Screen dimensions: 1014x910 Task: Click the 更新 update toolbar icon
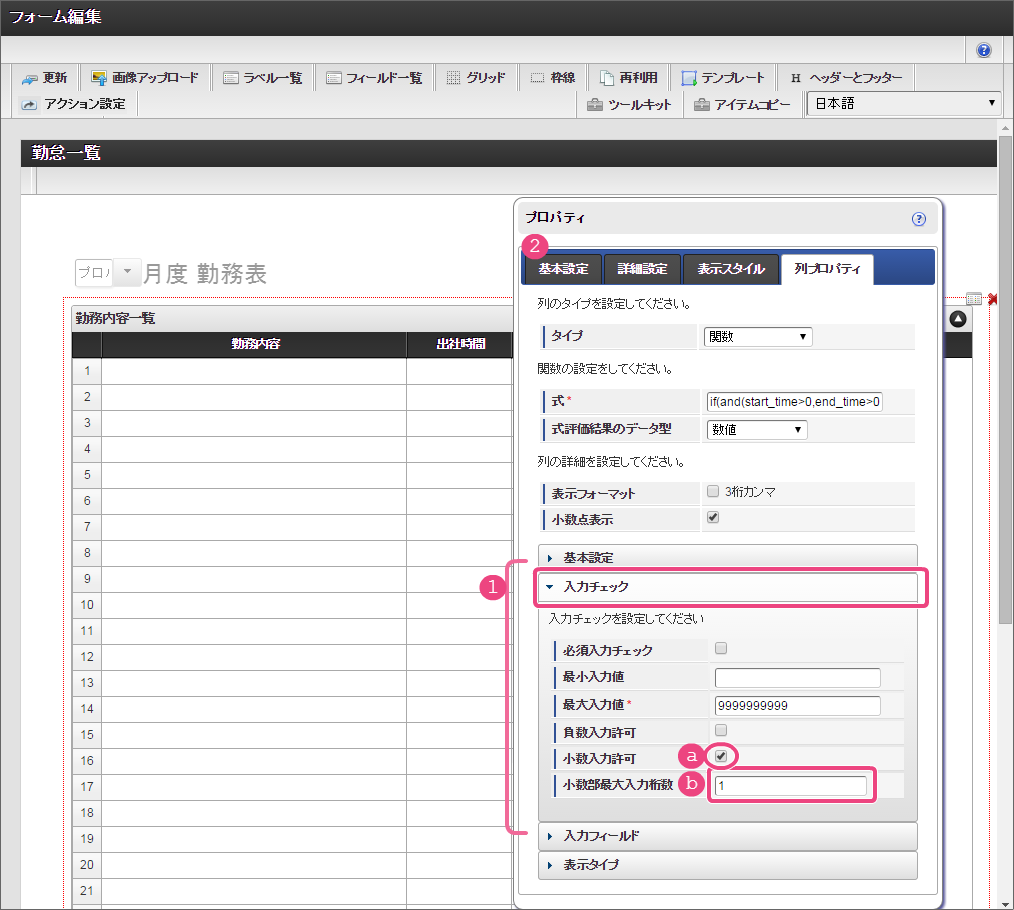coord(44,78)
